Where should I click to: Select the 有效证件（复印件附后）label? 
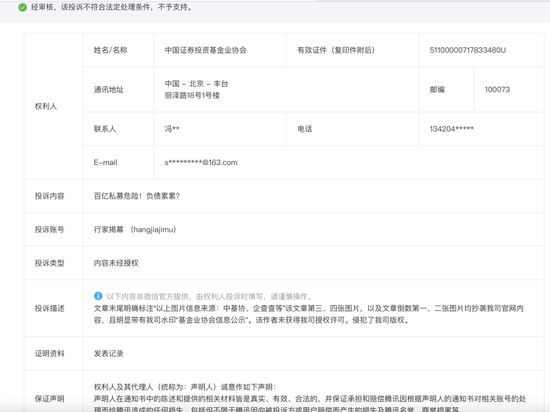(x=336, y=50)
